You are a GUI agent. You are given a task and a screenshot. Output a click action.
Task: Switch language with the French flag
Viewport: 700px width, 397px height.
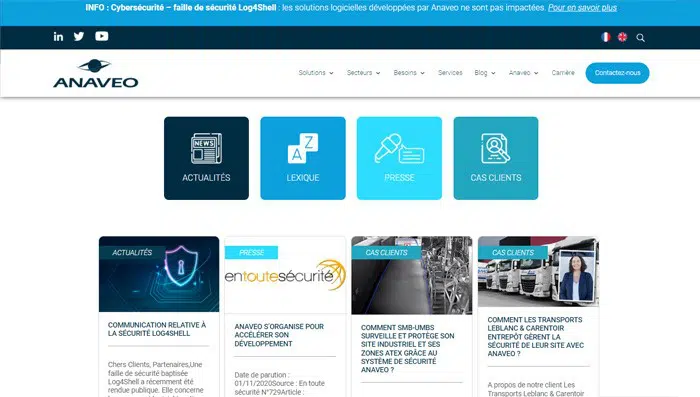605,37
